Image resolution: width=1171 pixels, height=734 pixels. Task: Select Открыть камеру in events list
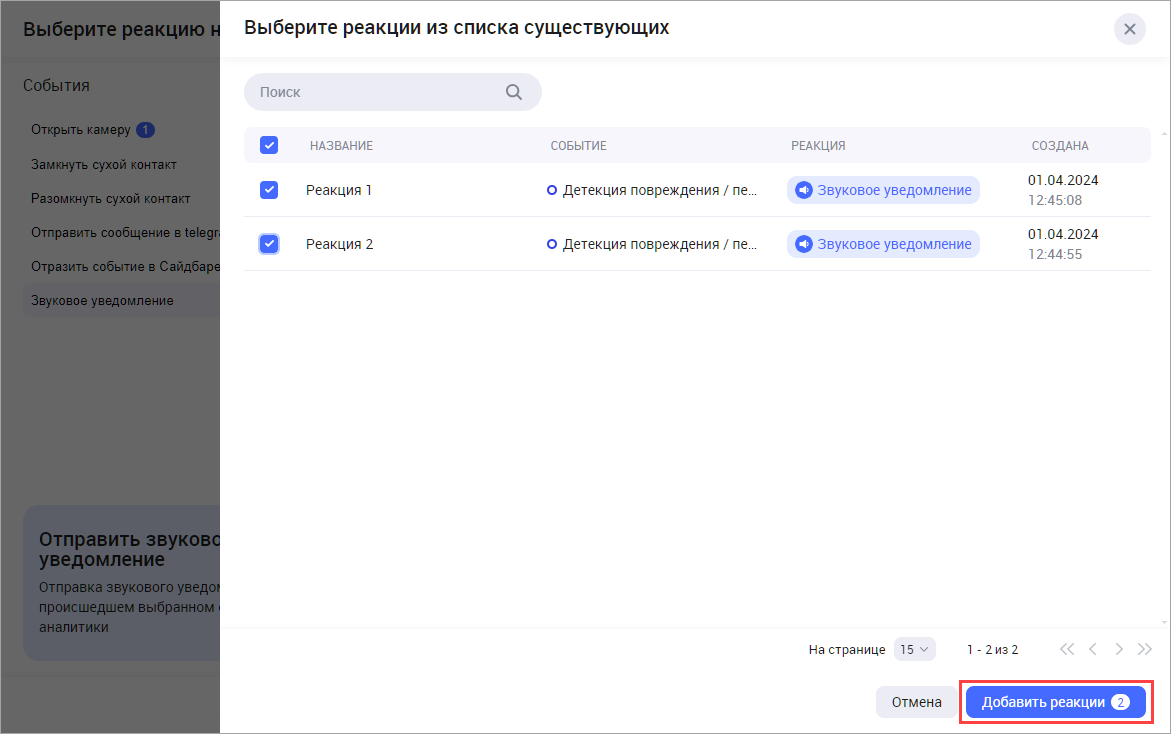point(81,130)
